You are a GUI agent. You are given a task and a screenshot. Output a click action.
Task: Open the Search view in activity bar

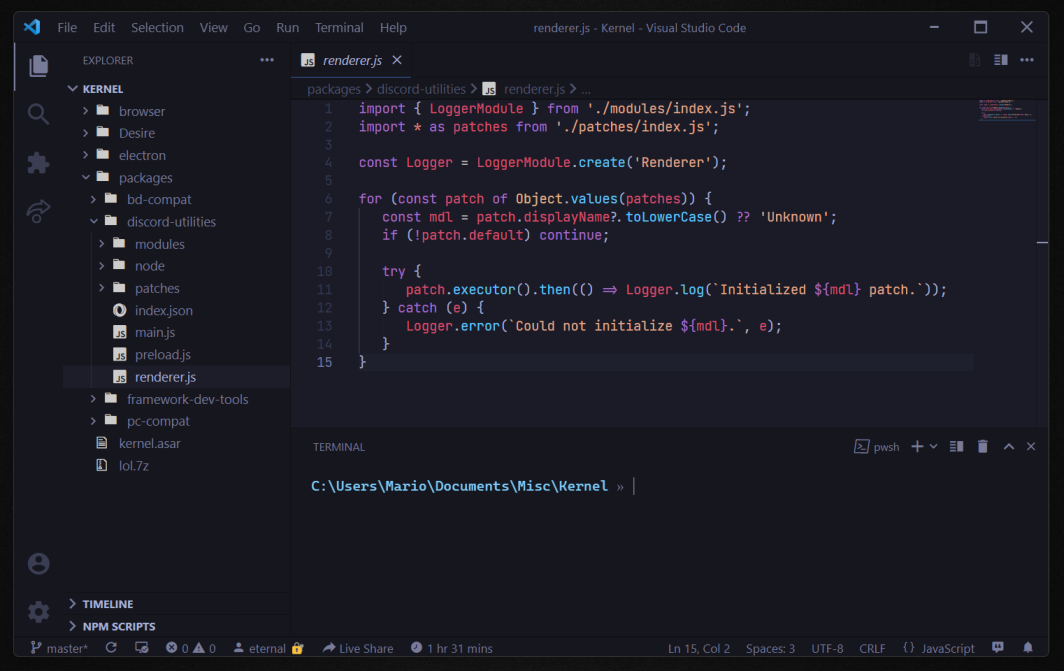(x=39, y=114)
